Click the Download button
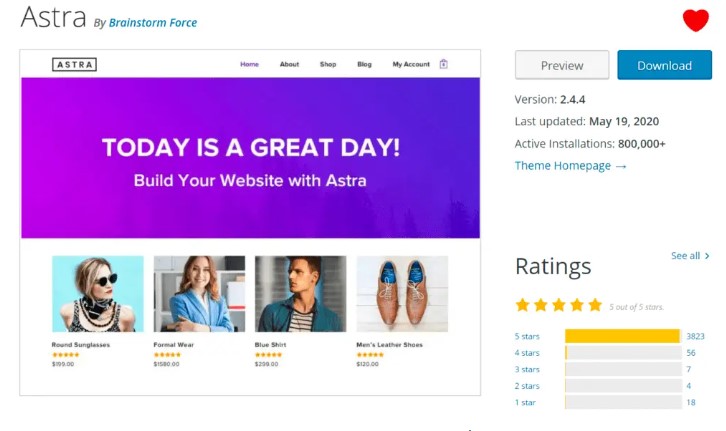 664,65
